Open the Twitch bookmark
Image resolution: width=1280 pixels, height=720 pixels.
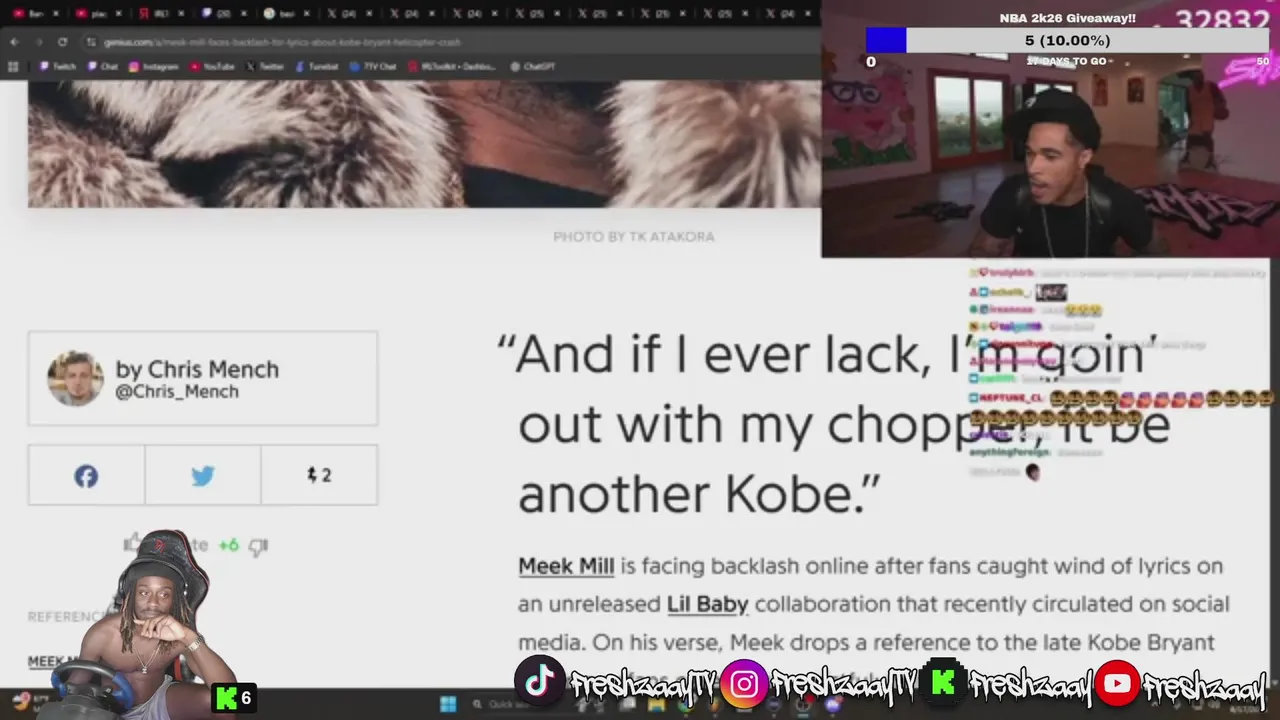tap(58, 67)
